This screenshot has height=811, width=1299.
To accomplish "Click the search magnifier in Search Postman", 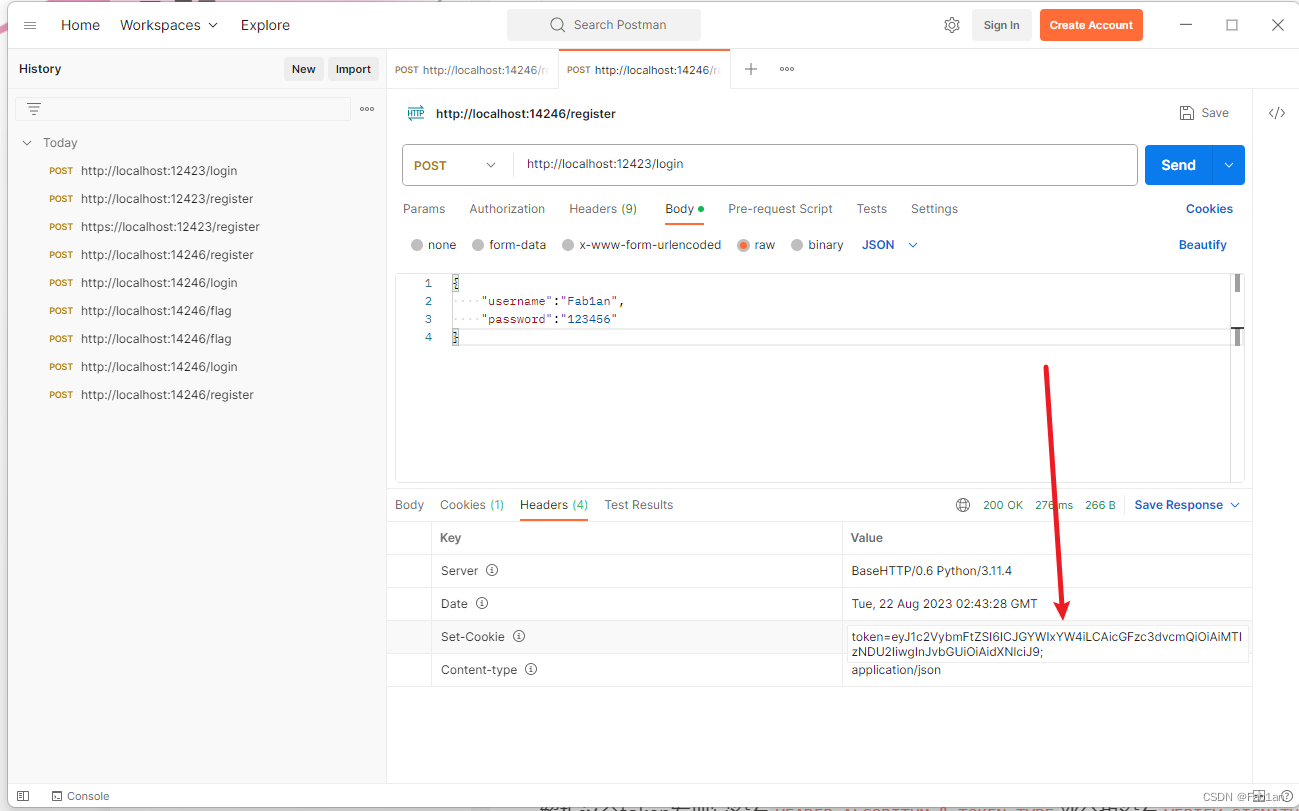I will (x=558, y=25).
